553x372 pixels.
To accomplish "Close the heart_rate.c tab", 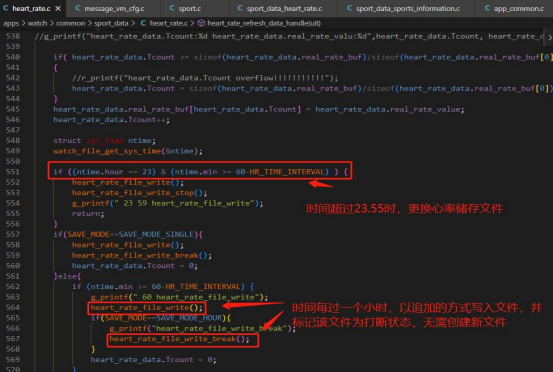I will pos(58,8).
